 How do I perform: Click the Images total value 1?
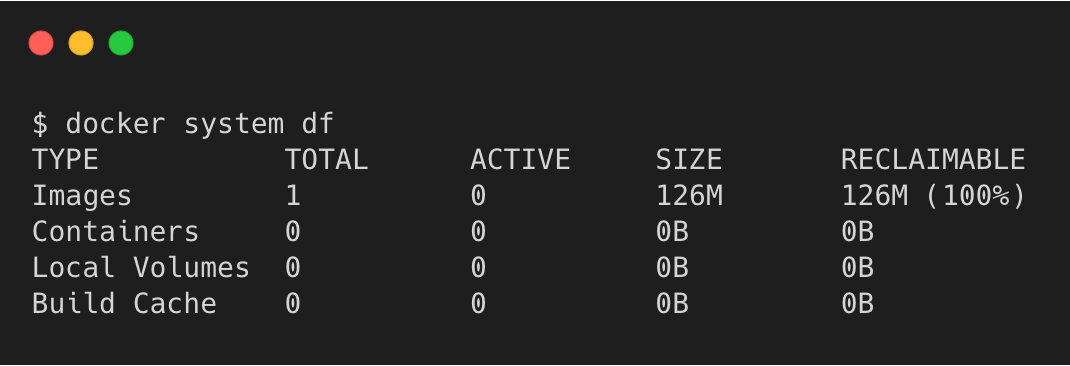click(293, 196)
